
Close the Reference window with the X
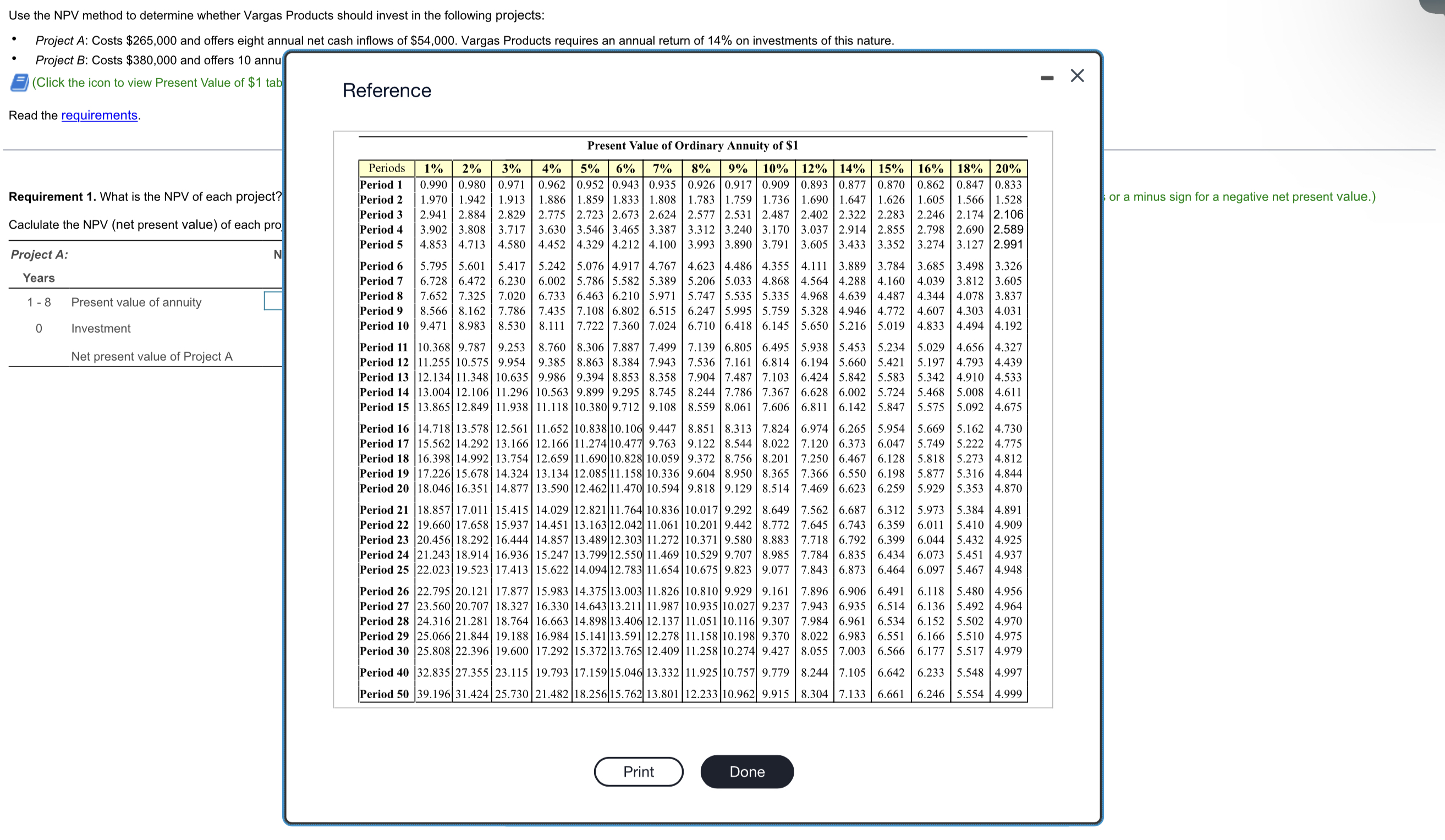point(1077,75)
